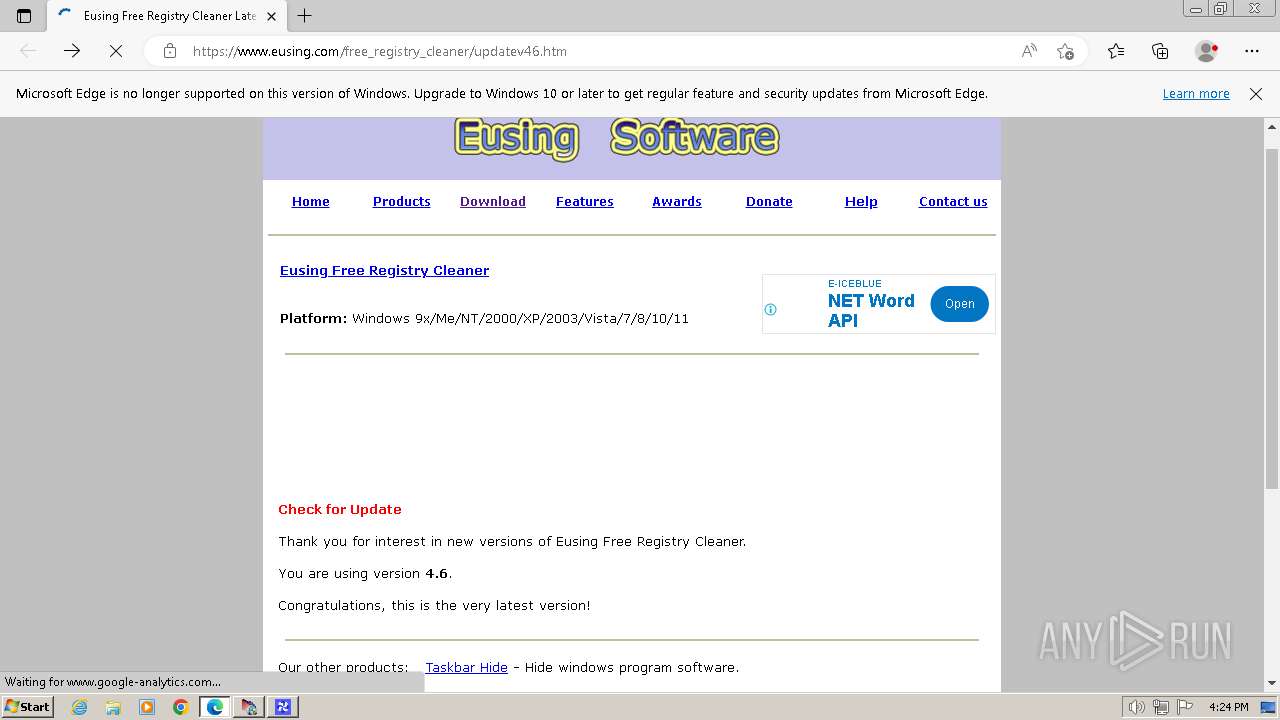Viewport: 1280px width, 720px height.
Task: Click the Platform text line
Action: (x=484, y=318)
